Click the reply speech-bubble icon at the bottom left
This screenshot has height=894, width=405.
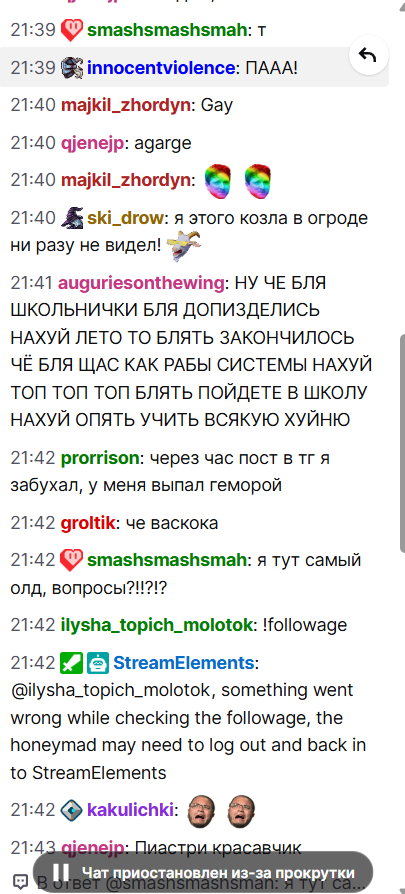20,881
